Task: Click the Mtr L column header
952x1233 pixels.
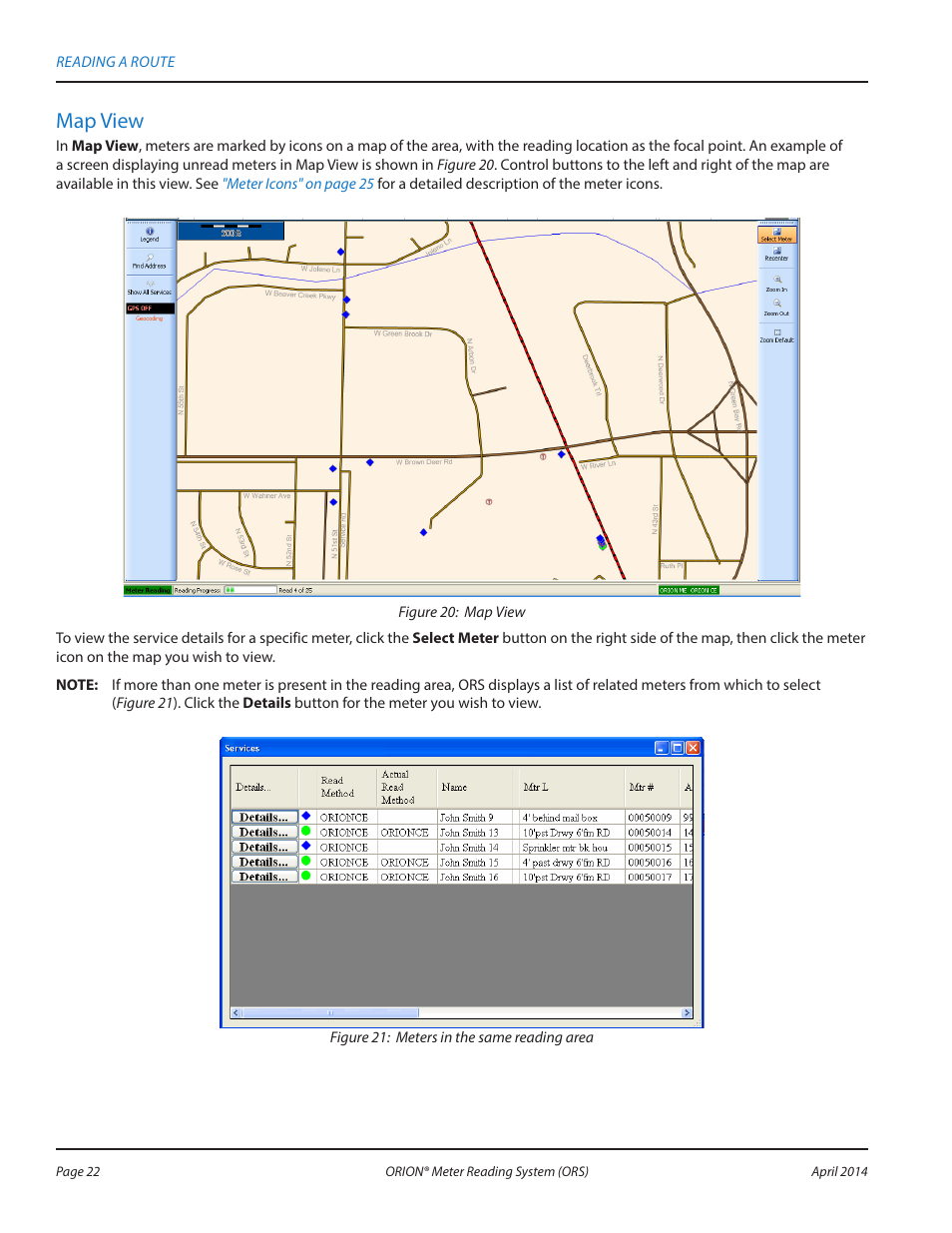Action: pyautogui.click(x=571, y=787)
